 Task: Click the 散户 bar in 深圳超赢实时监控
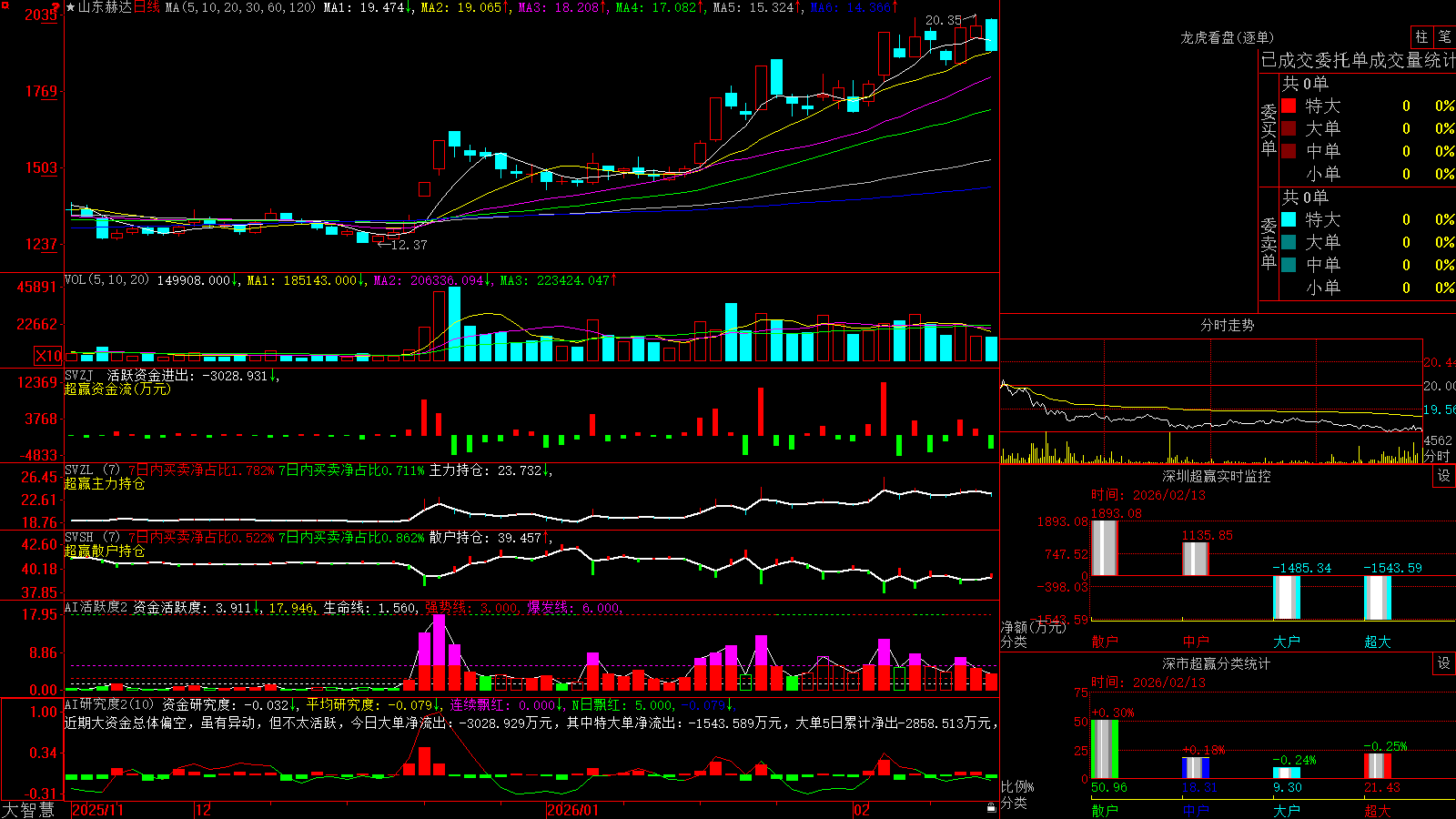tap(1104, 548)
